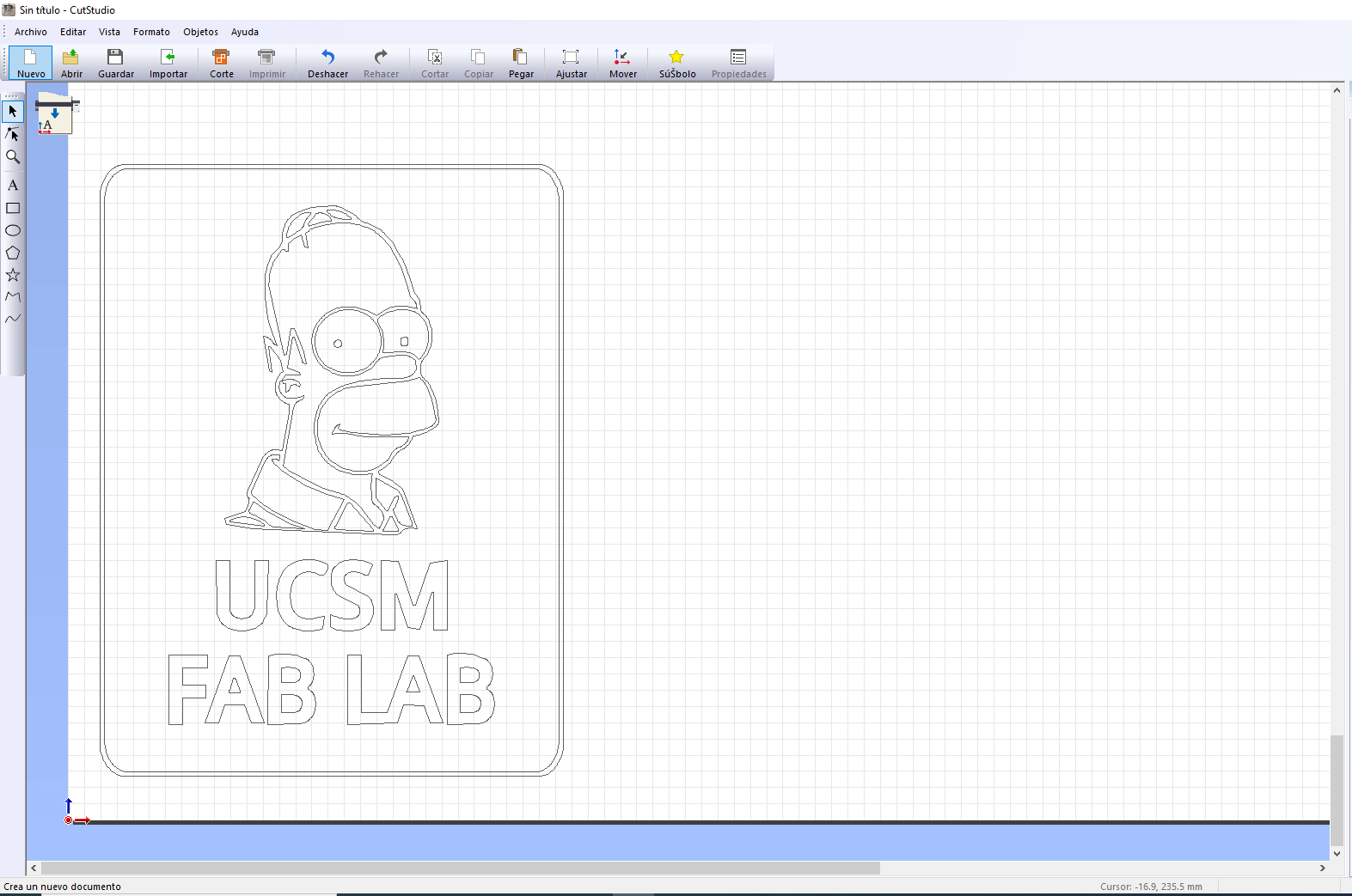Image resolution: width=1352 pixels, height=896 pixels.
Task: Open the Objetos menu
Action: click(x=200, y=32)
